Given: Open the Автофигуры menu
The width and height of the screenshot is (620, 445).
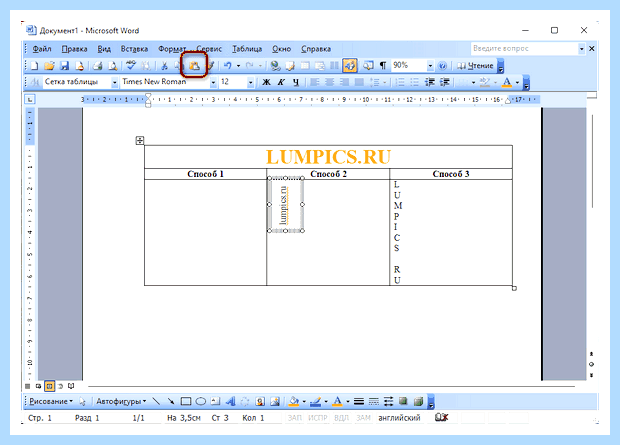Looking at the screenshot, I should pyautogui.click(x=121, y=401).
